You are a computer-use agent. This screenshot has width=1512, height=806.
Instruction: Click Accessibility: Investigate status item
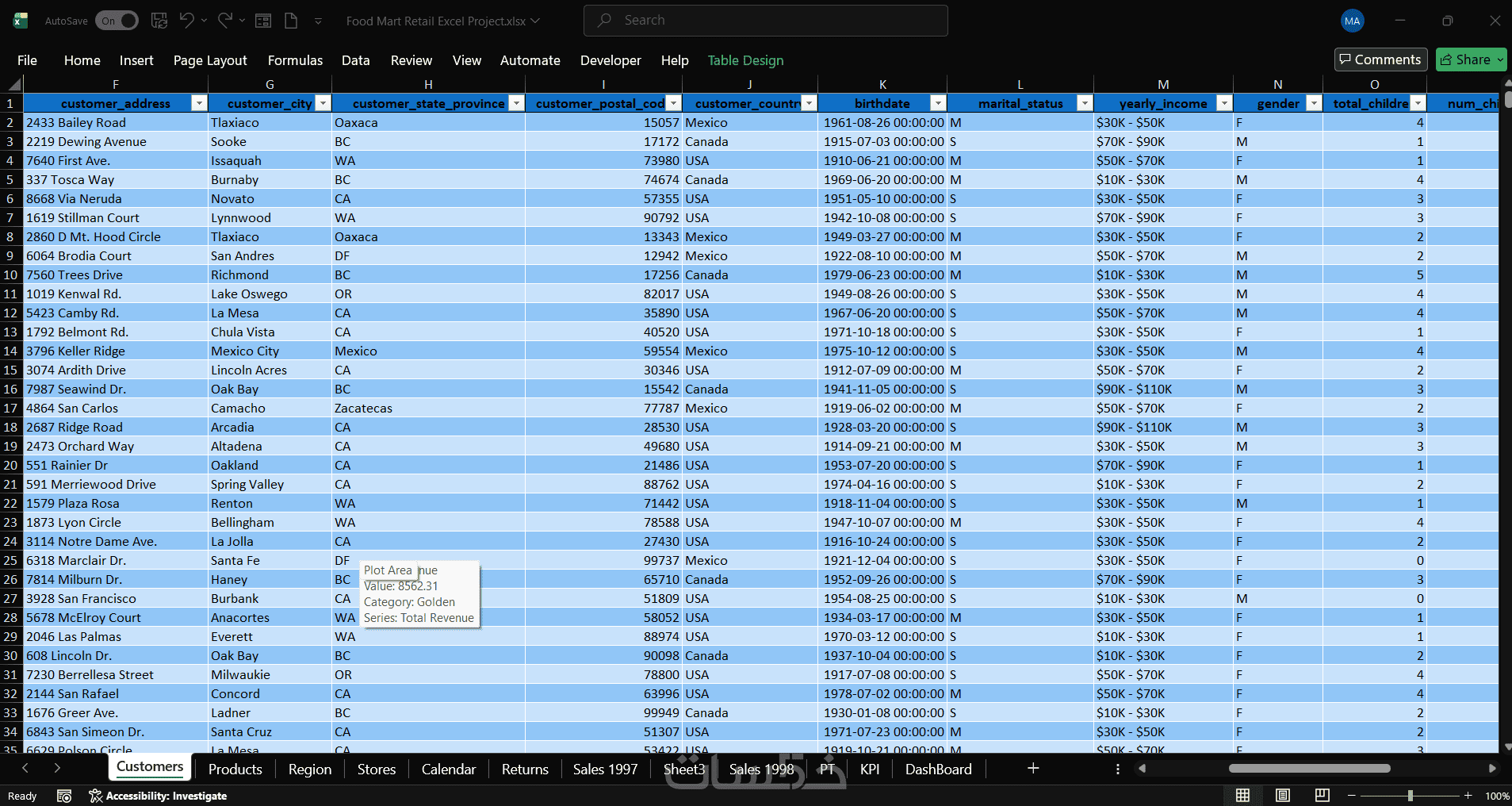(x=158, y=796)
